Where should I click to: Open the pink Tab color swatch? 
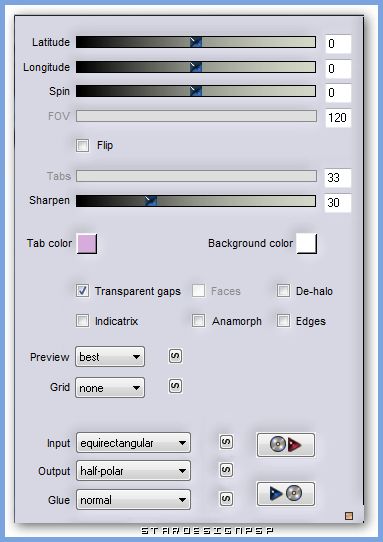pyautogui.click(x=87, y=243)
